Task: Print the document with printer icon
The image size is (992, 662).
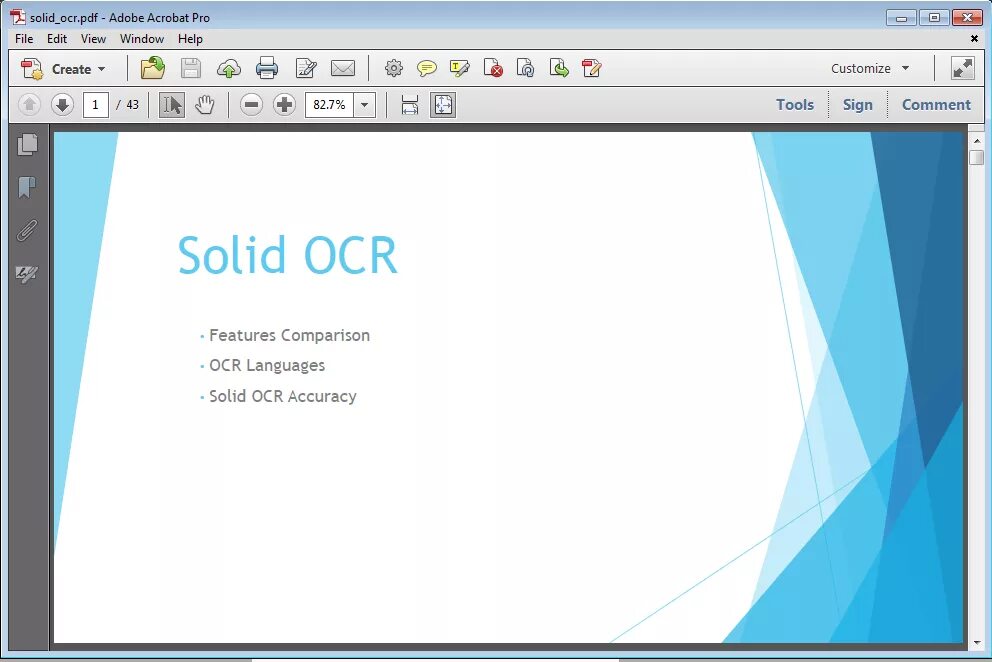Action: pyautogui.click(x=266, y=68)
